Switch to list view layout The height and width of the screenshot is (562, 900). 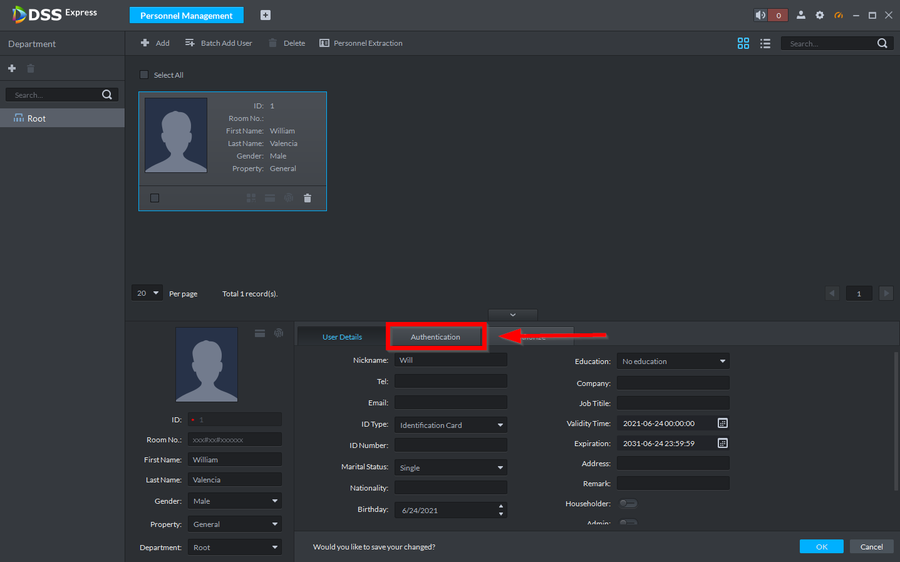tap(765, 43)
